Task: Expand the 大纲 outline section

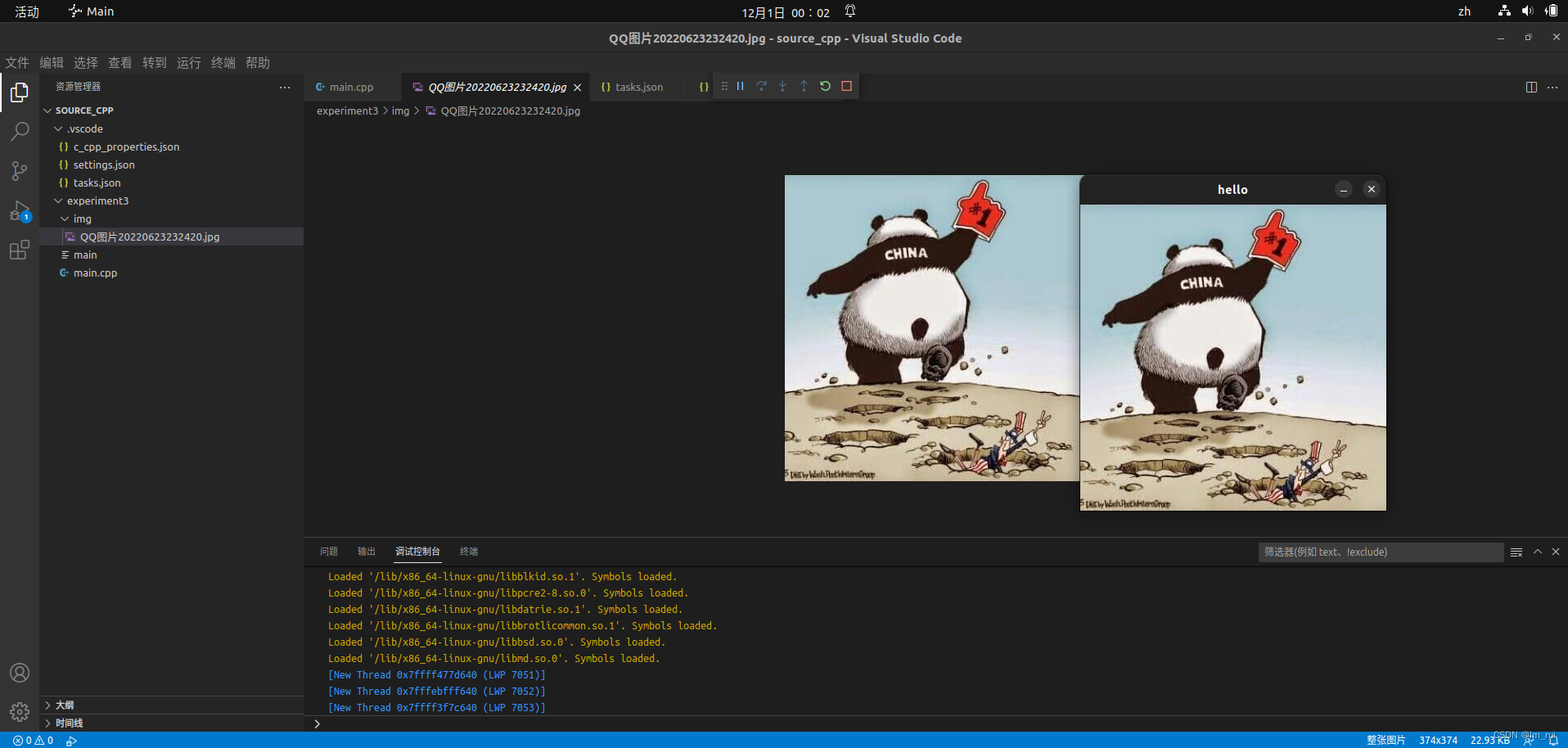Action: 171,705
